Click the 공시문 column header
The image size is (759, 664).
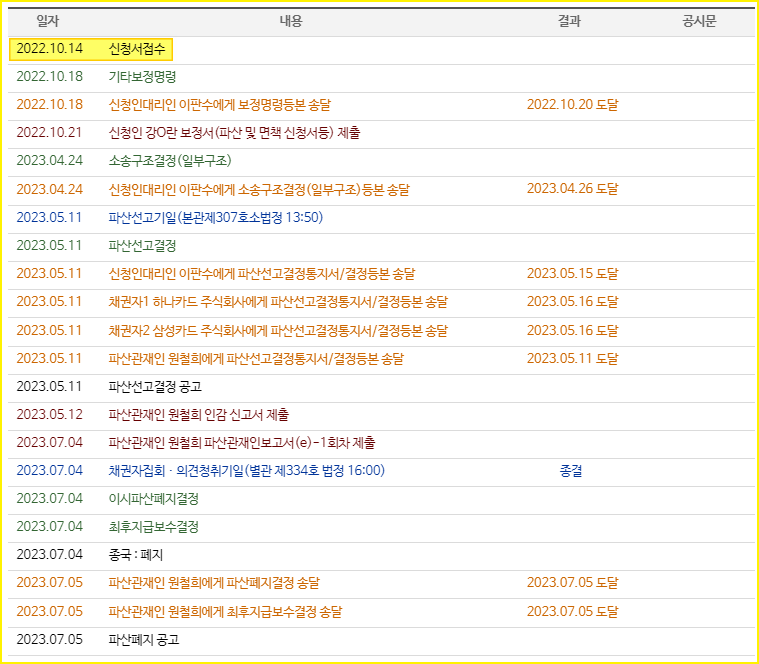pos(699,21)
